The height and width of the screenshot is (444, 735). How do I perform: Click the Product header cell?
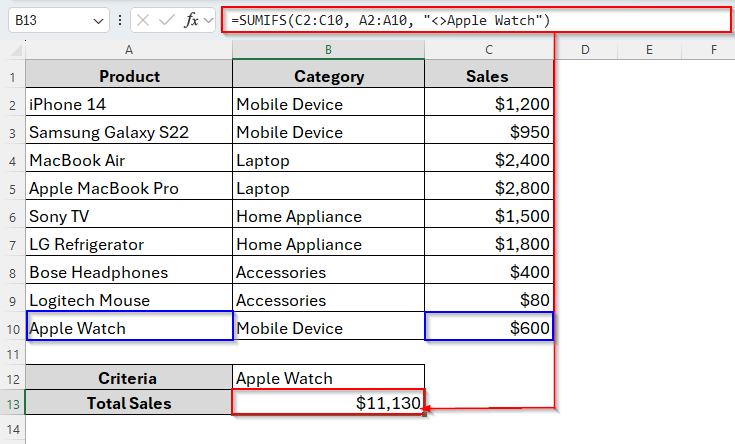(129, 76)
